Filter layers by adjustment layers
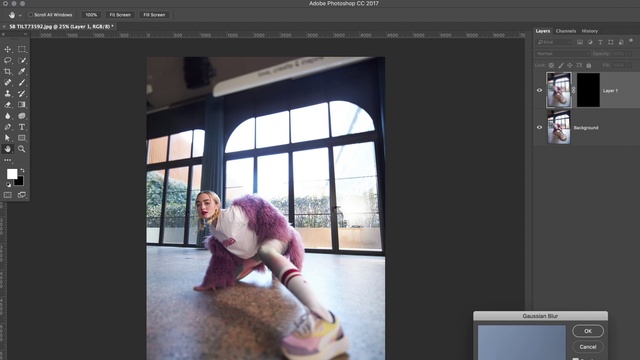 (x=590, y=42)
